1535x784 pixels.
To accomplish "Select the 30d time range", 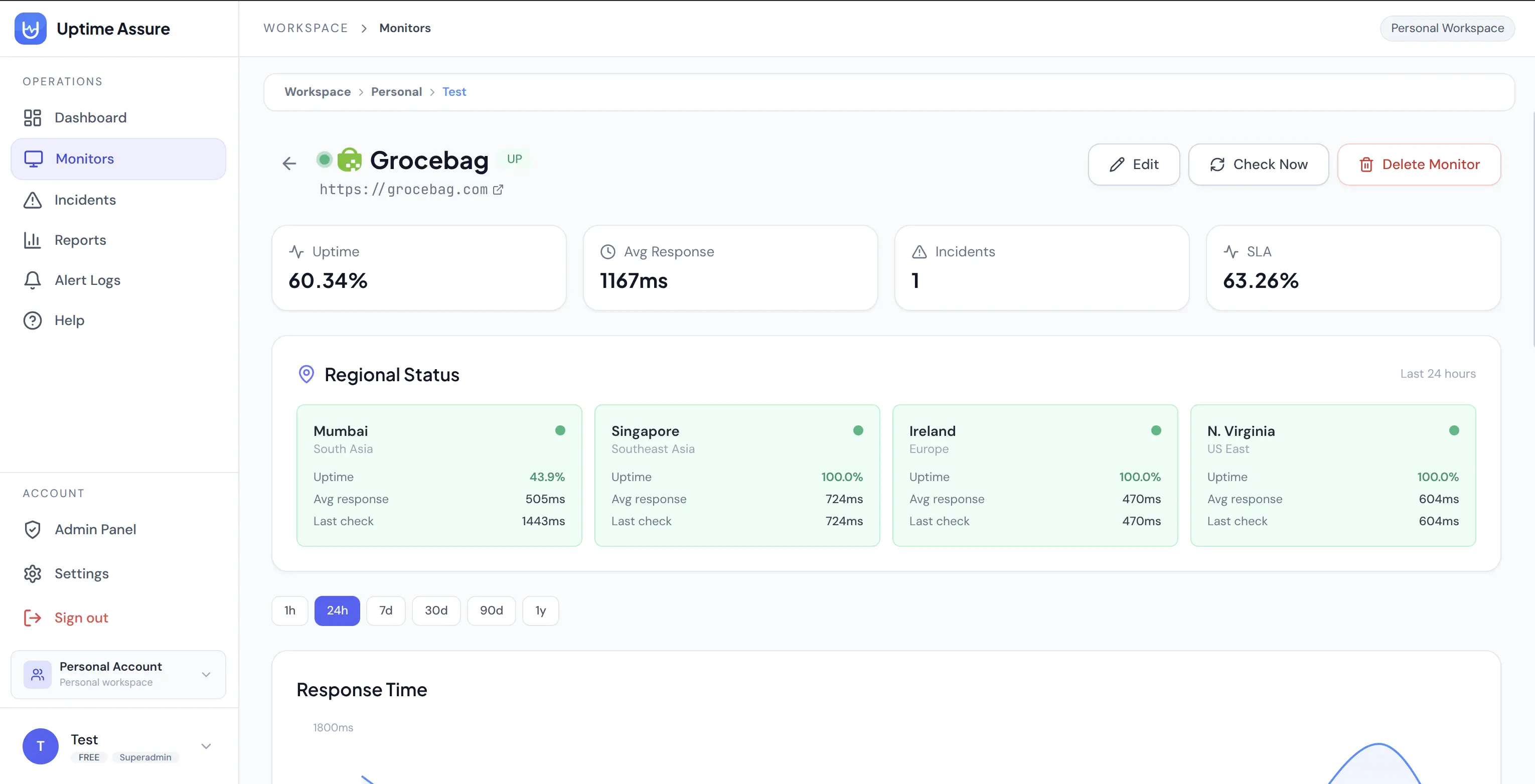I will pos(436,610).
